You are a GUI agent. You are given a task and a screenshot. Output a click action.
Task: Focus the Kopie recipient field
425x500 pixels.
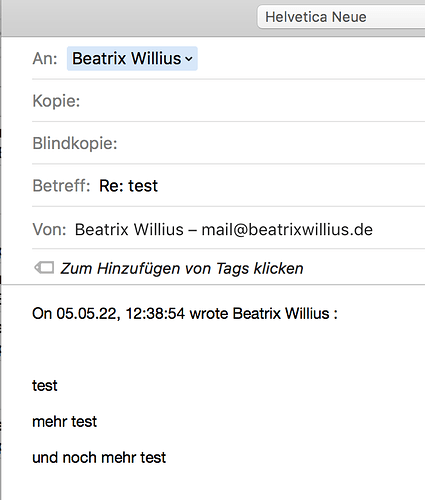click(x=253, y=101)
